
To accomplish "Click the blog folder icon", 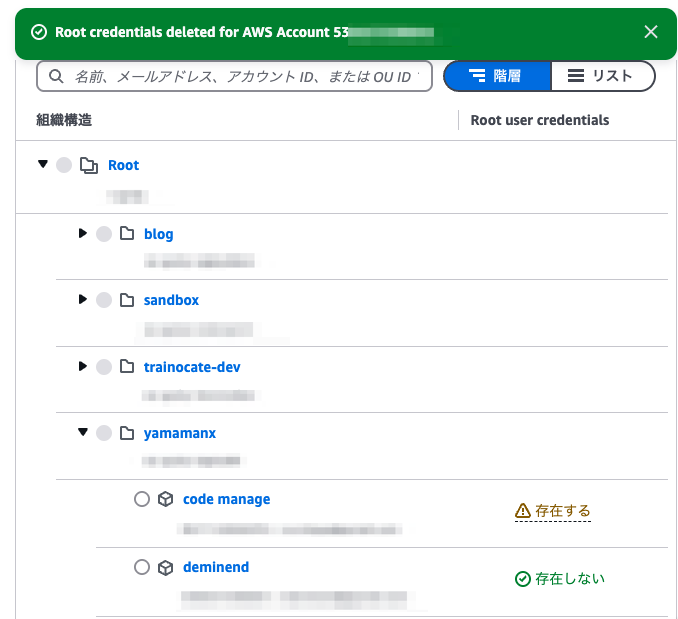I will click(x=127, y=233).
